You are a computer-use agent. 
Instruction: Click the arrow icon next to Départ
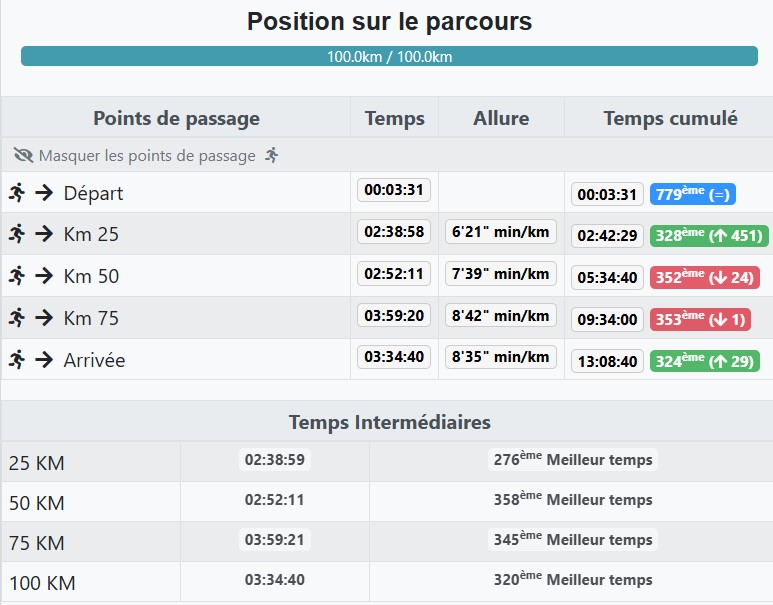pyautogui.click(x=44, y=192)
